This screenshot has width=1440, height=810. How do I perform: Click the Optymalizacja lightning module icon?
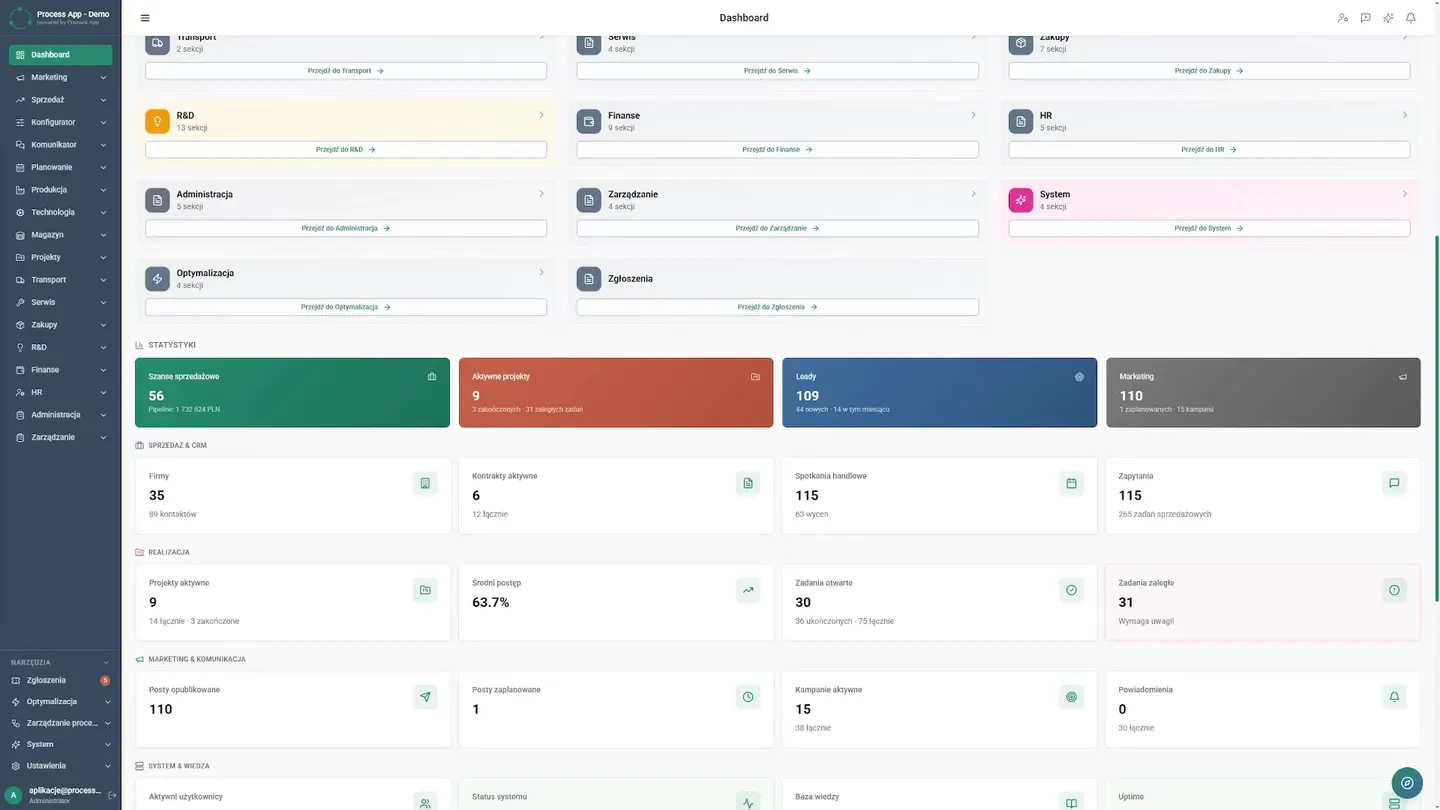click(158, 278)
